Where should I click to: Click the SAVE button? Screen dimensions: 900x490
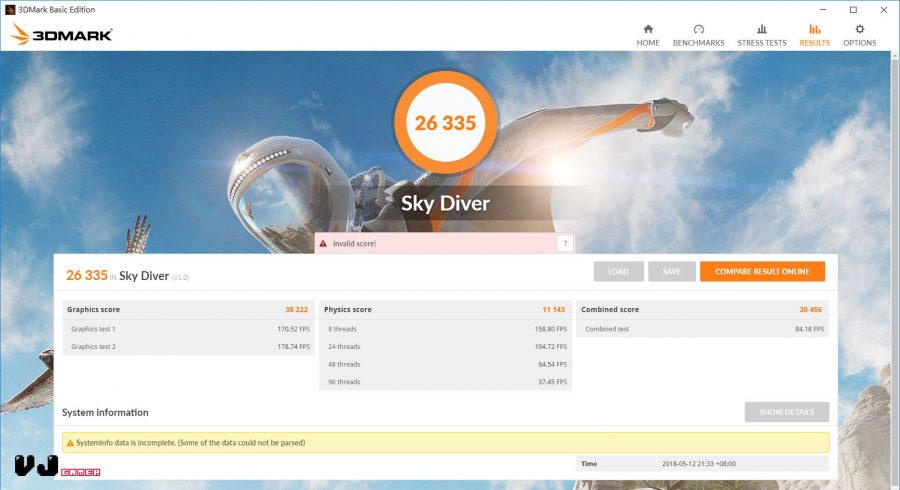[x=672, y=271]
